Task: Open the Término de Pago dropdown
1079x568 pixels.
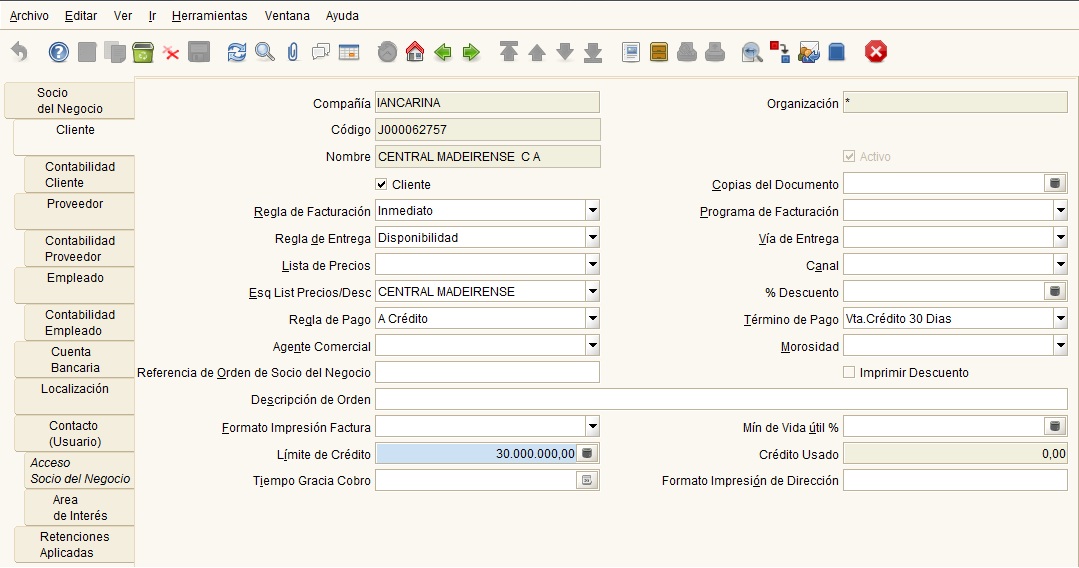Action: [x=1060, y=318]
